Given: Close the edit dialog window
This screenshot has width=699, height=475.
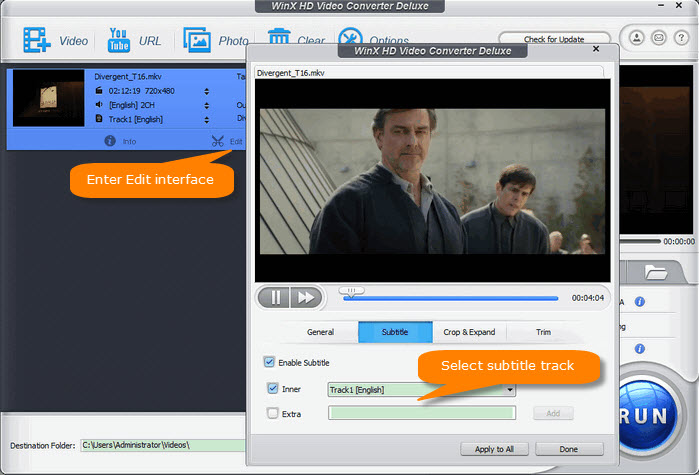Looking at the screenshot, I should 596,49.
